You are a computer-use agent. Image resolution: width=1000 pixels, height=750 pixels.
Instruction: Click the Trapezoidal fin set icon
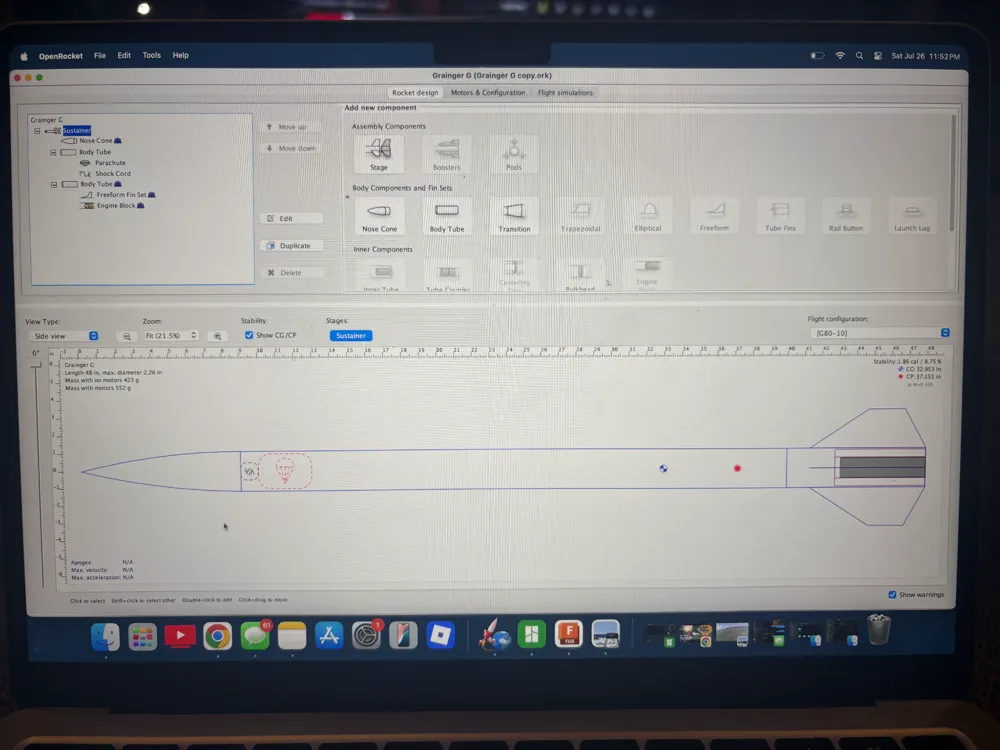[x=580, y=216]
